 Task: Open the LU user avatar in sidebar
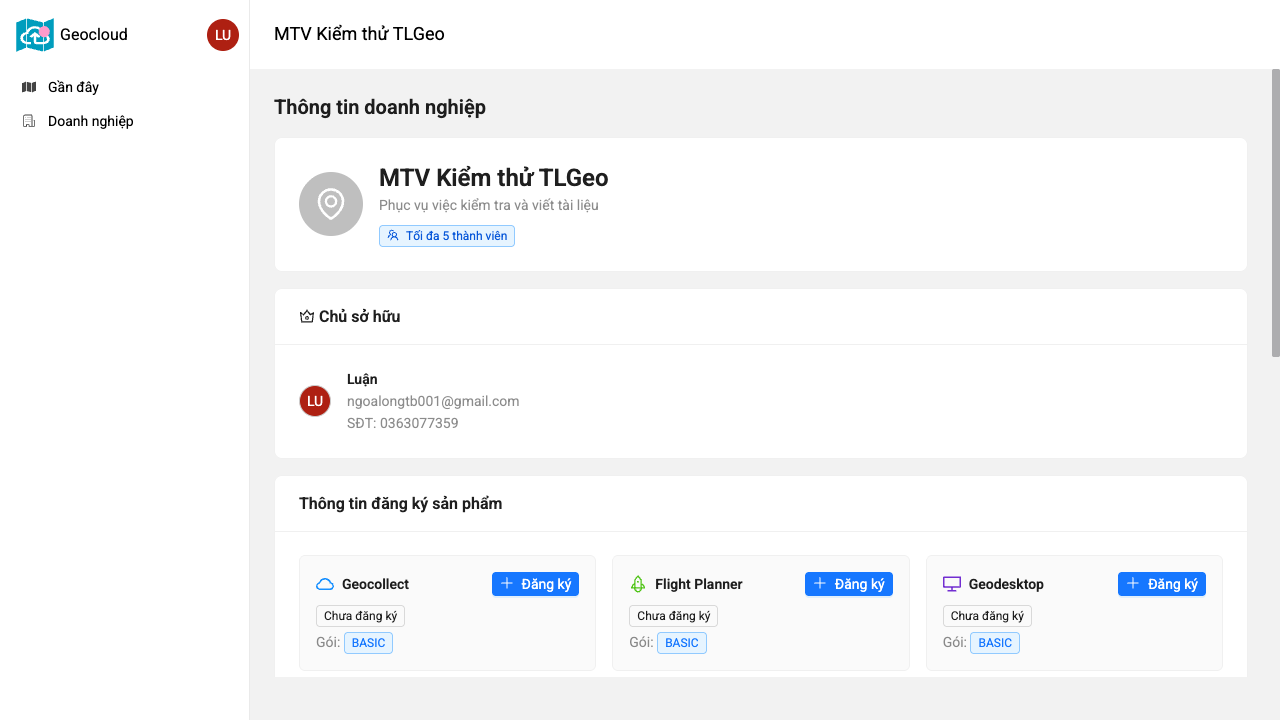(x=223, y=35)
